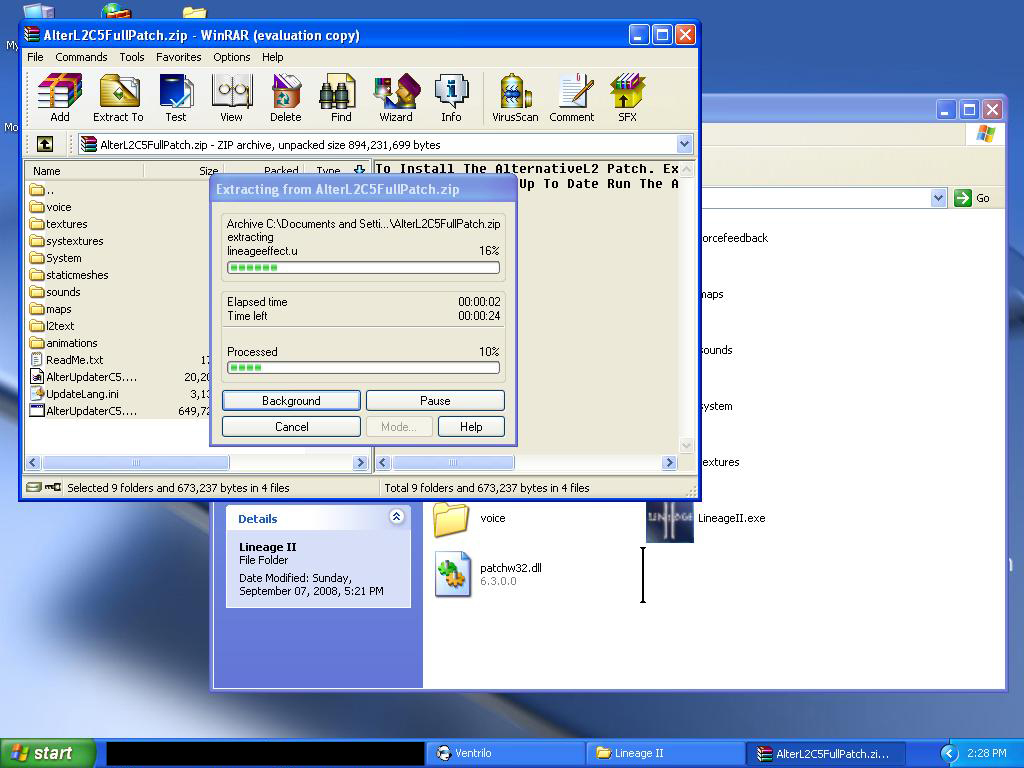Select the l2text folder in archive
This screenshot has height=768, width=1024.
click(x=52, y=326)
